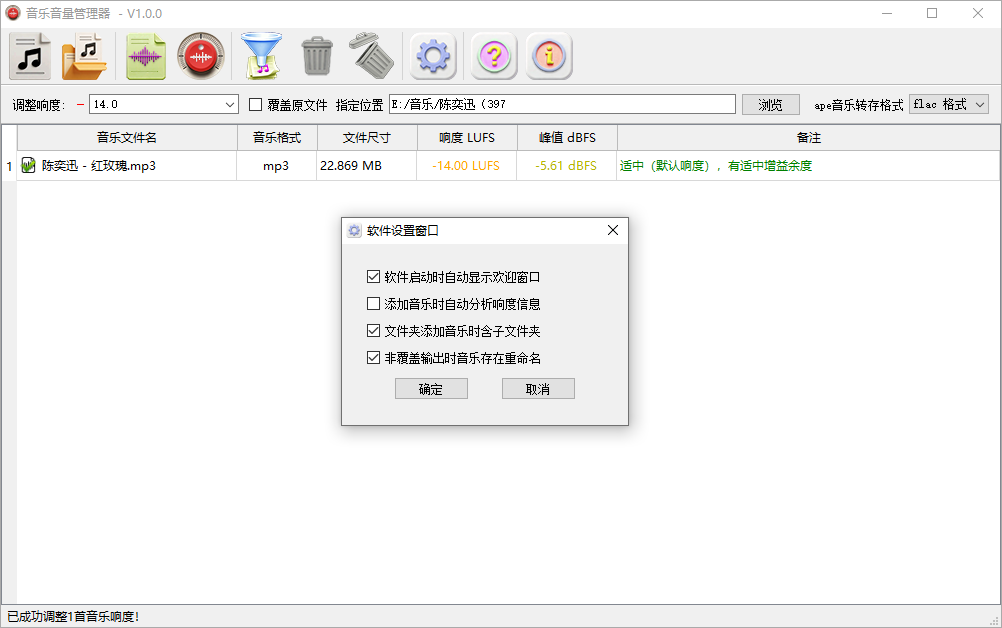Click 确定 in the settings dialog
1002x628 pixels.
point(431,388)
